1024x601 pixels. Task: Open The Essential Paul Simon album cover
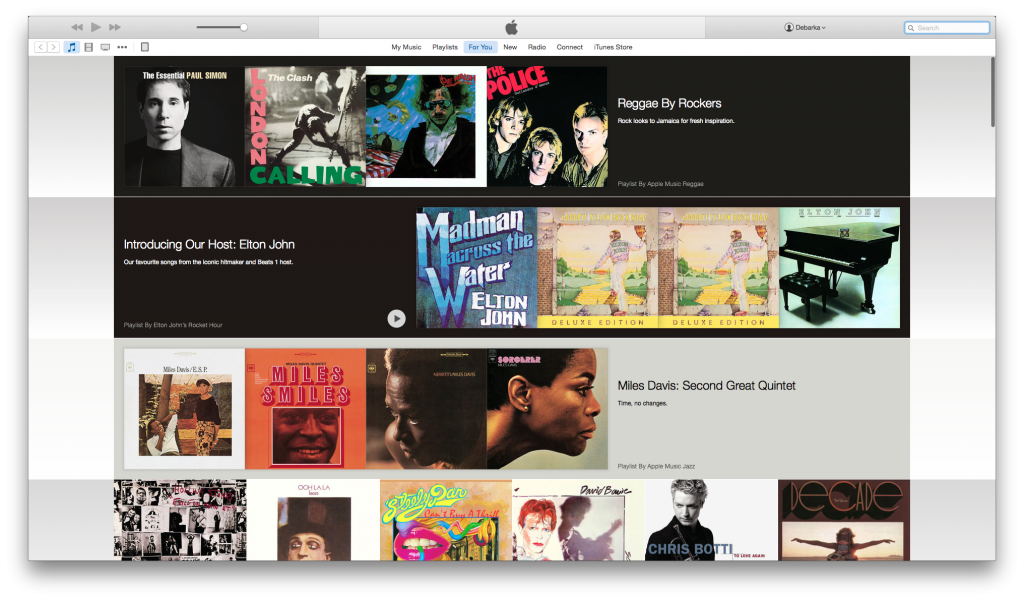click(x=184, y=127)
